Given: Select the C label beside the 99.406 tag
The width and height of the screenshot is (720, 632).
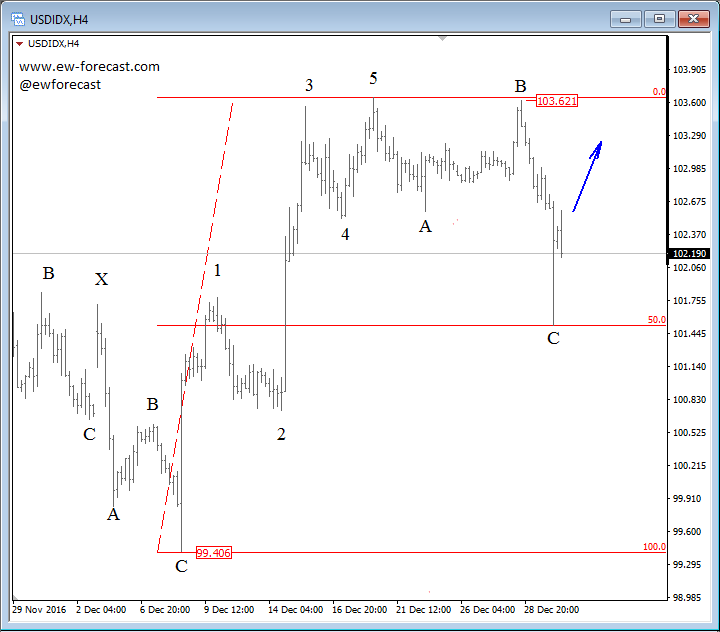Looking at the screenshot, I should pos(181,566).
